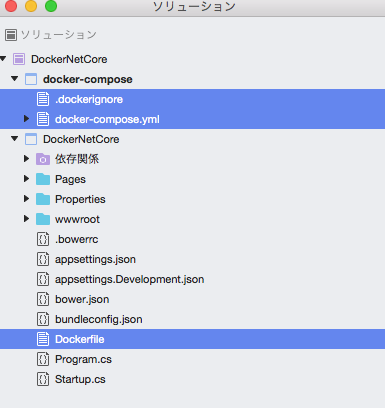Click the .dockerignore file icon
This screenshot has height=408, width=385.
[x=43, y=99]
